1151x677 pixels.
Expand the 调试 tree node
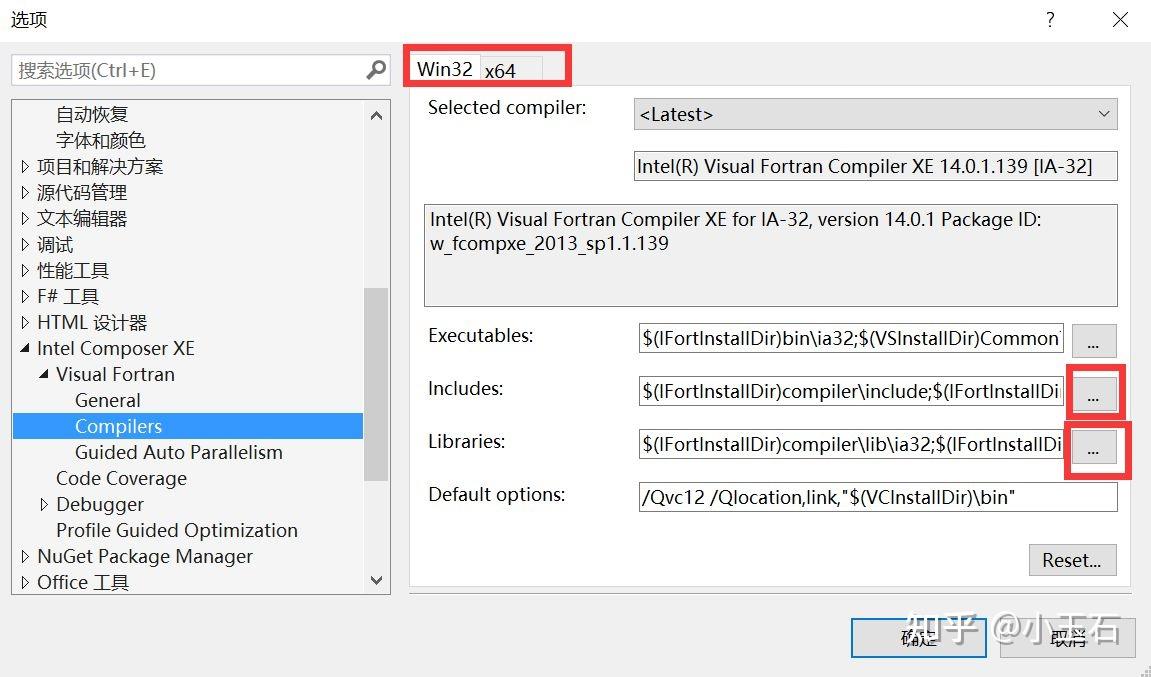point(26,244)
